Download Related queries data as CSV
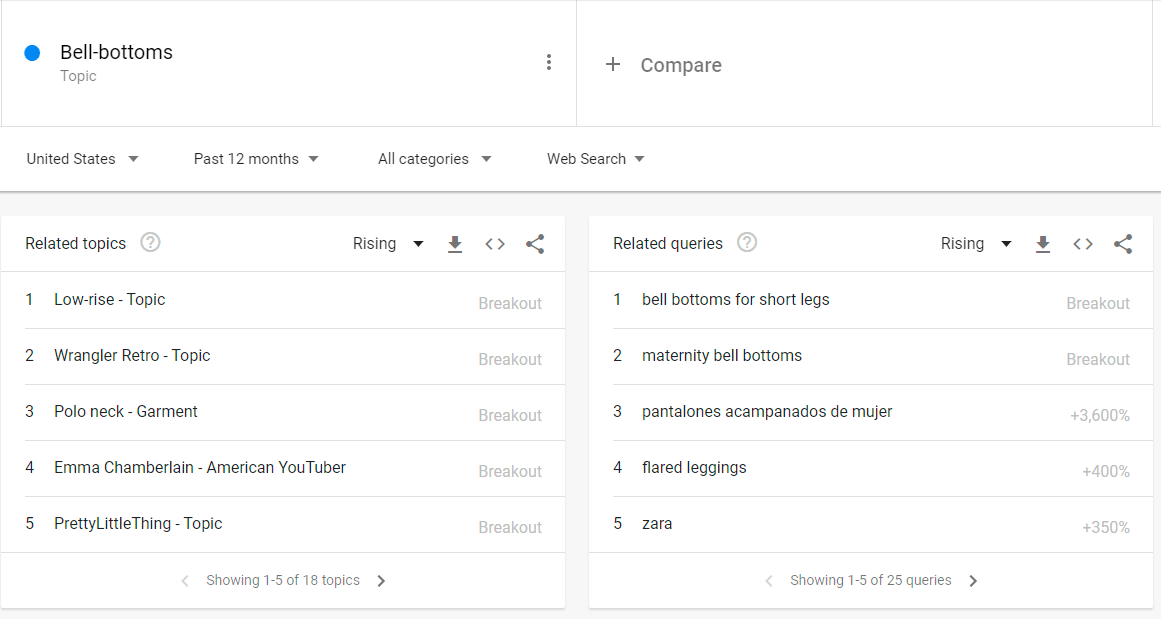The height and width of the screenshot is (619, 1161). pos(1043,244)
